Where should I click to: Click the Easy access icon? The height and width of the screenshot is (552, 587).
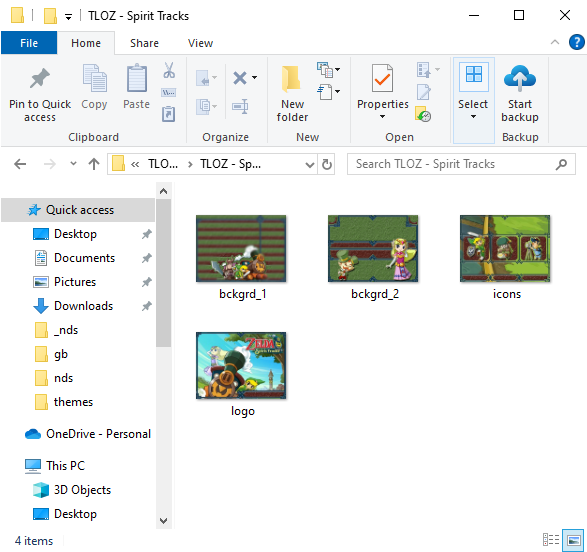point(325,92)
